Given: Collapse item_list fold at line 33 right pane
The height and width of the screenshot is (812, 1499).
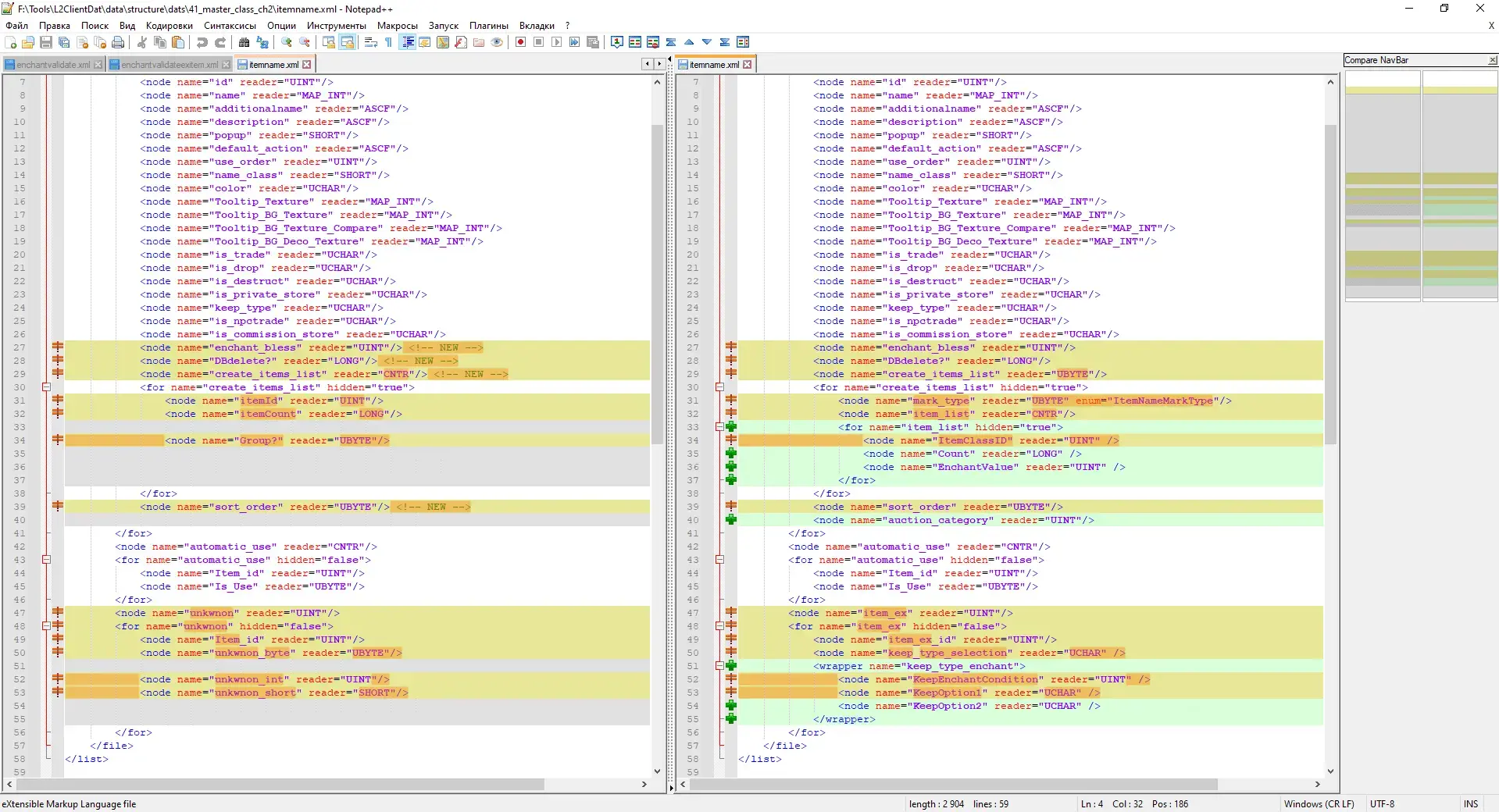Looking at the screenshot, I should (x=719, y=427).
